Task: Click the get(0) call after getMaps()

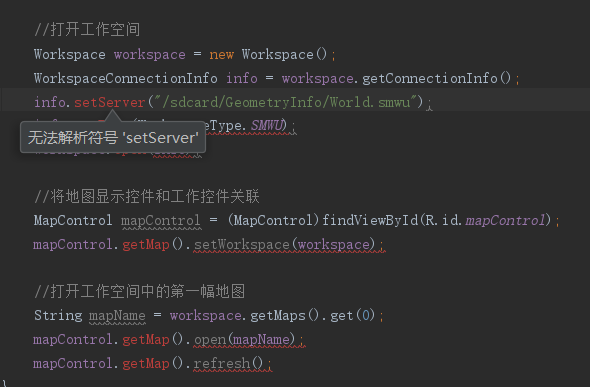Action: [x=353, y=316]
